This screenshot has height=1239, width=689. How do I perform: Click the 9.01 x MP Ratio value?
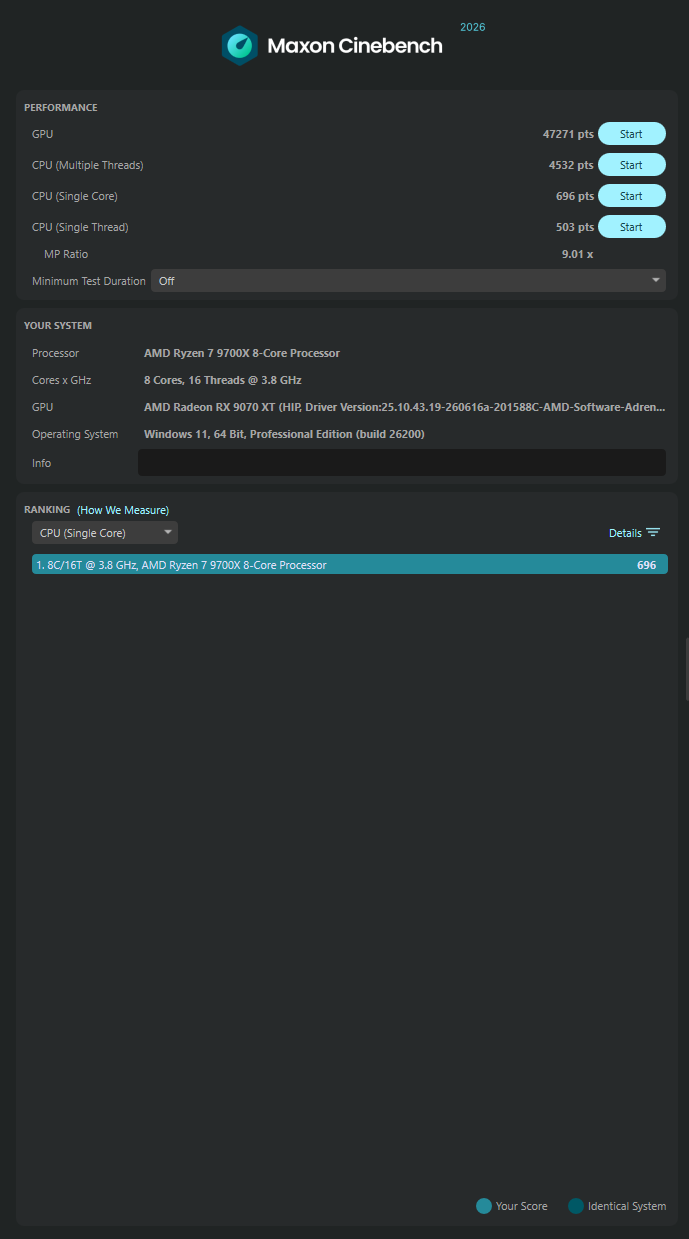point(577,254)
